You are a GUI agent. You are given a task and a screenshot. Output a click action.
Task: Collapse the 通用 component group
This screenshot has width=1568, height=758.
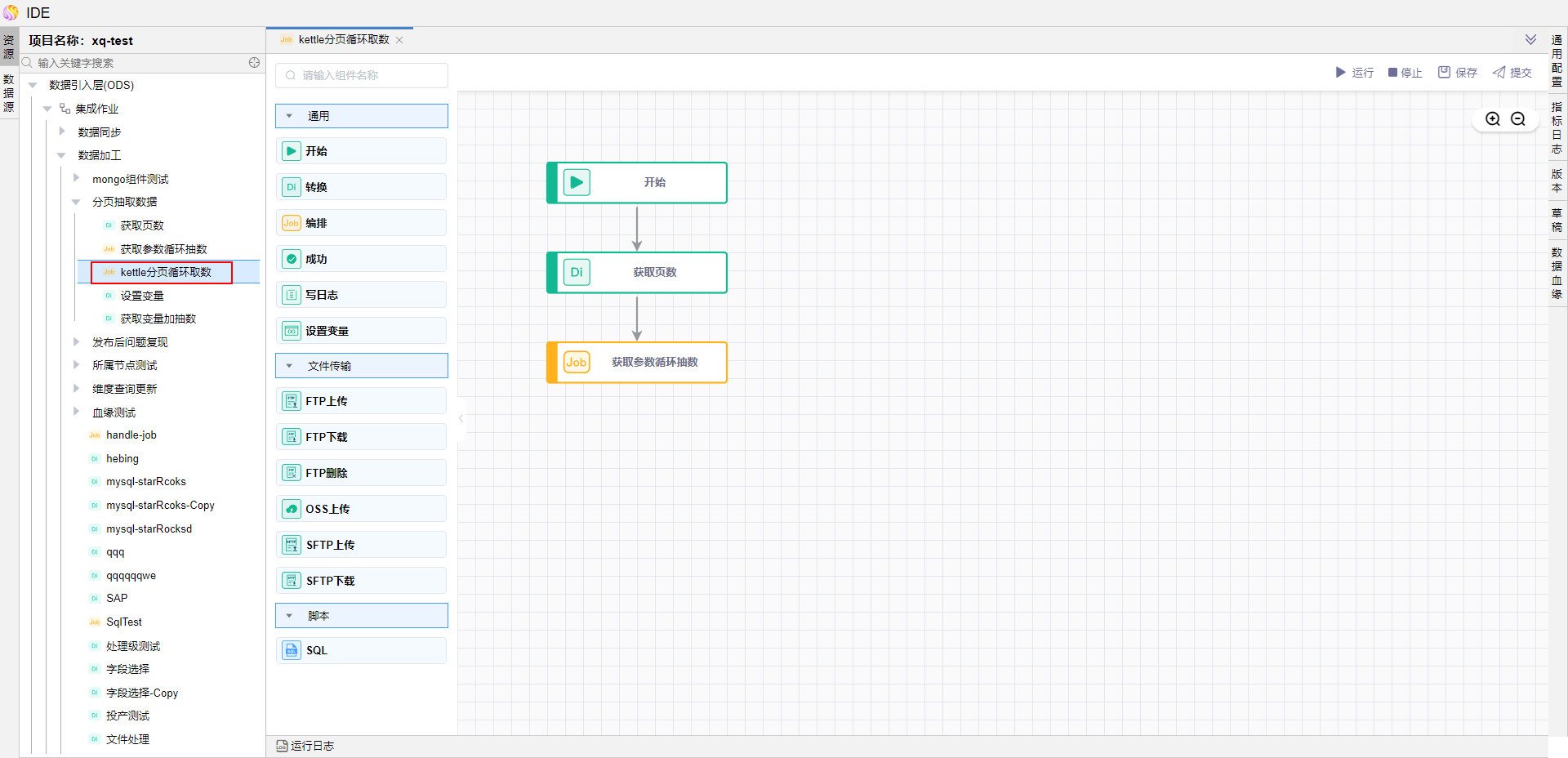pyautogui.click(x=289, y=116)
